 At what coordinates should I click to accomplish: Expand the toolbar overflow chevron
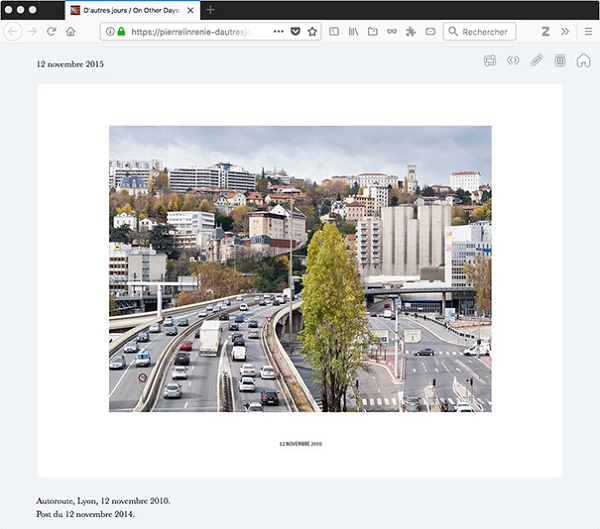tap(565, 32)
